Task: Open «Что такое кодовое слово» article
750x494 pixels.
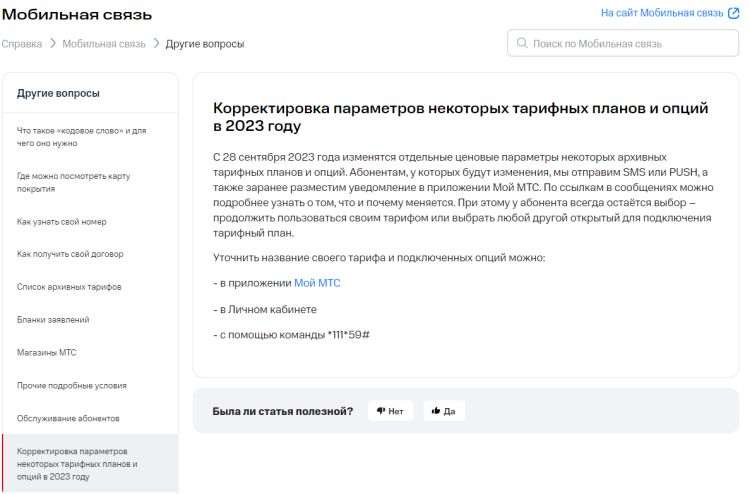Action: point(82,136)
